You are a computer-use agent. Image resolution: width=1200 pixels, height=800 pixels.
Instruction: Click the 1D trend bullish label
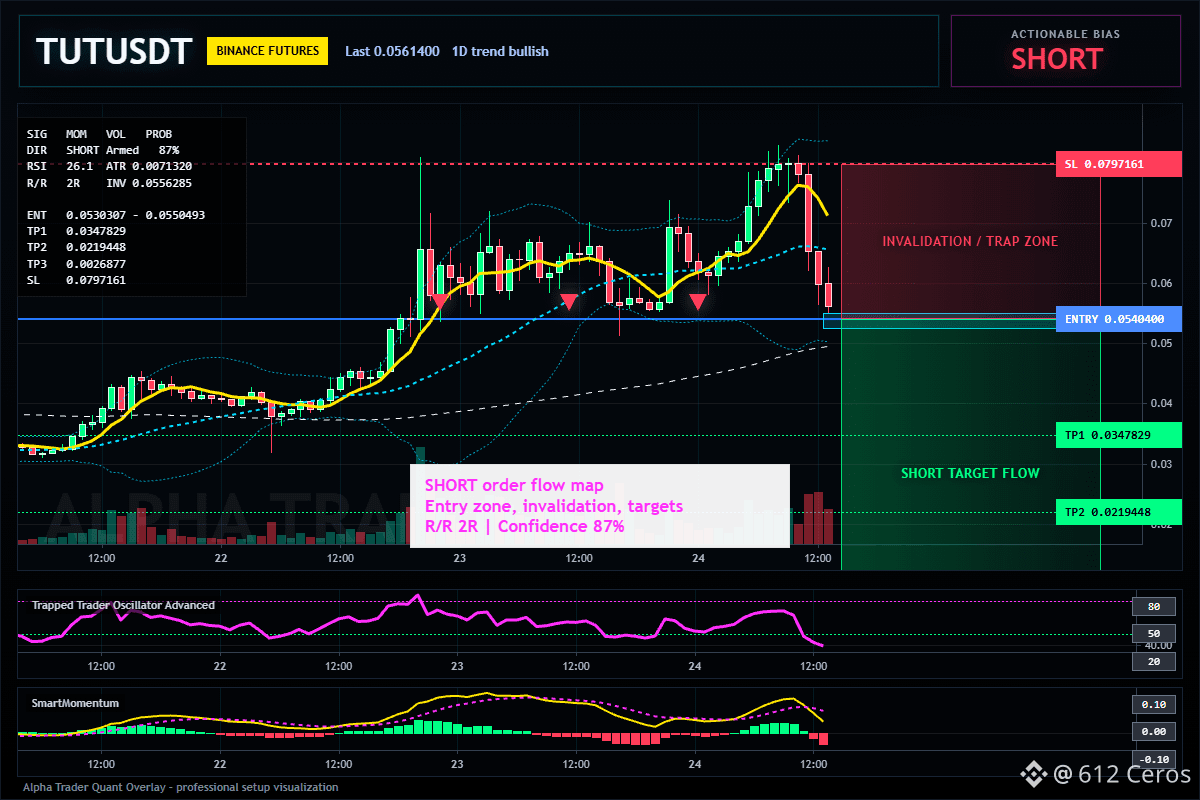(500, 51)
